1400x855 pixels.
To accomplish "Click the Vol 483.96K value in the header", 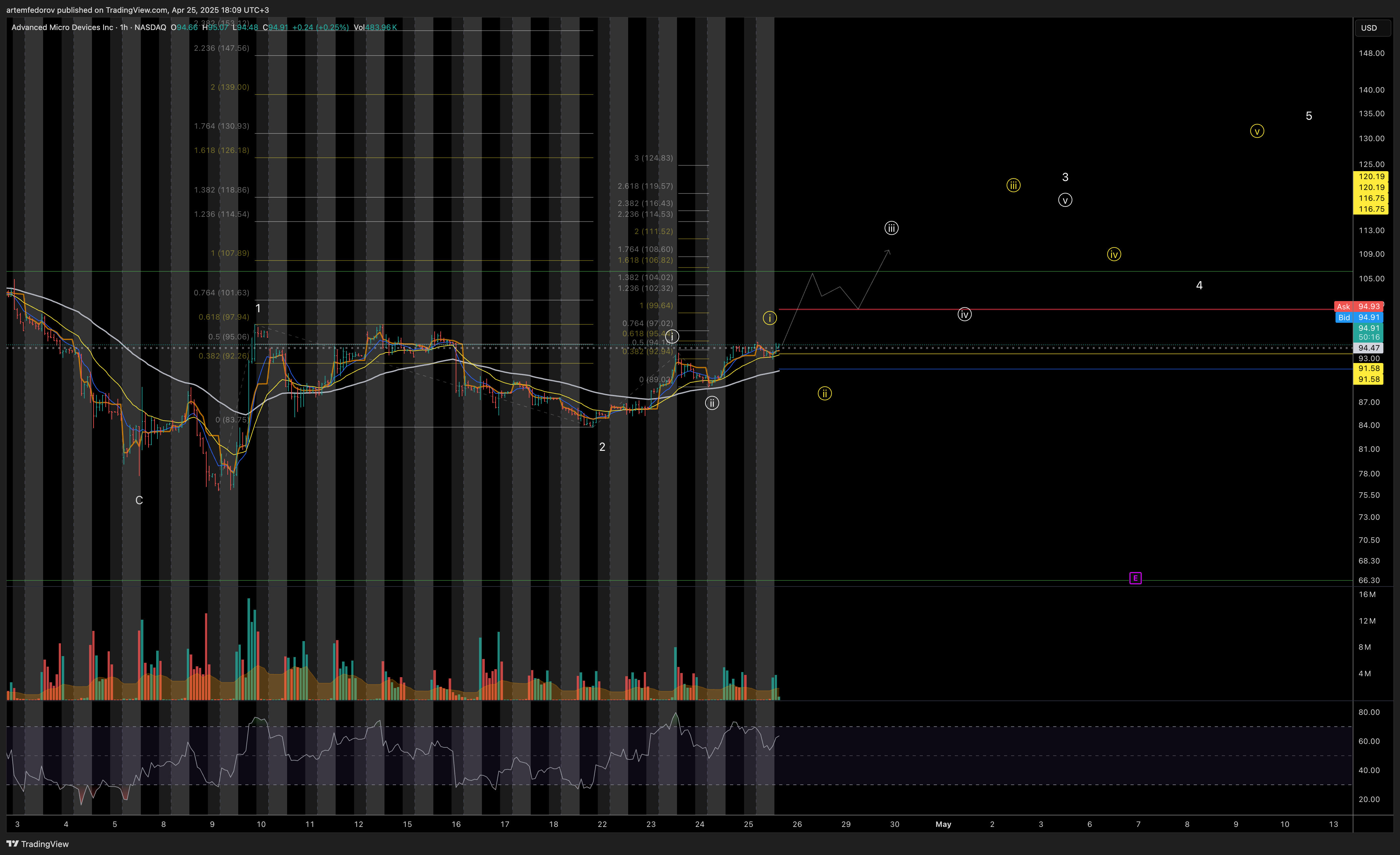I will click(x=375, y=27).
